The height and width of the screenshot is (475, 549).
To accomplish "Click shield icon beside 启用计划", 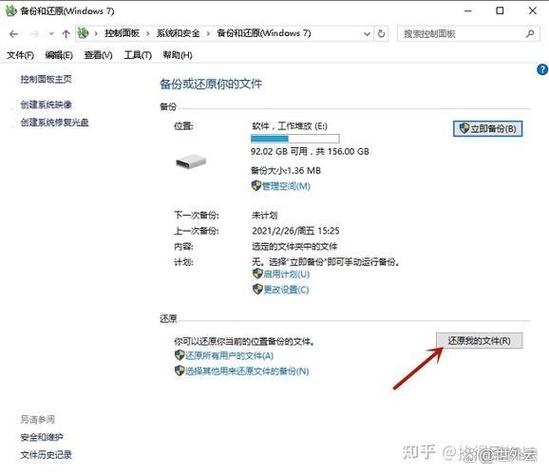I will pos(257,273).
